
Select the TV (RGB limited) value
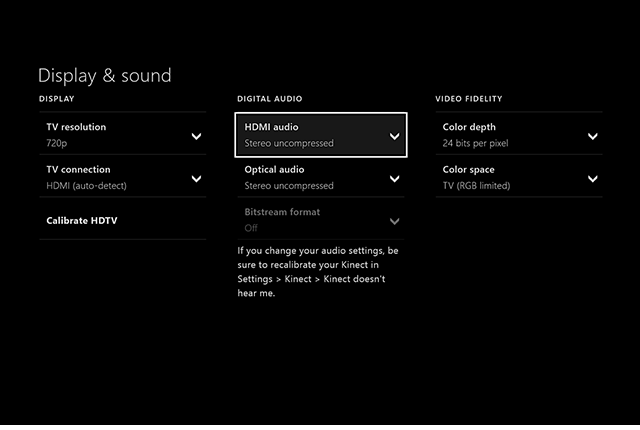tap(476, 186)
